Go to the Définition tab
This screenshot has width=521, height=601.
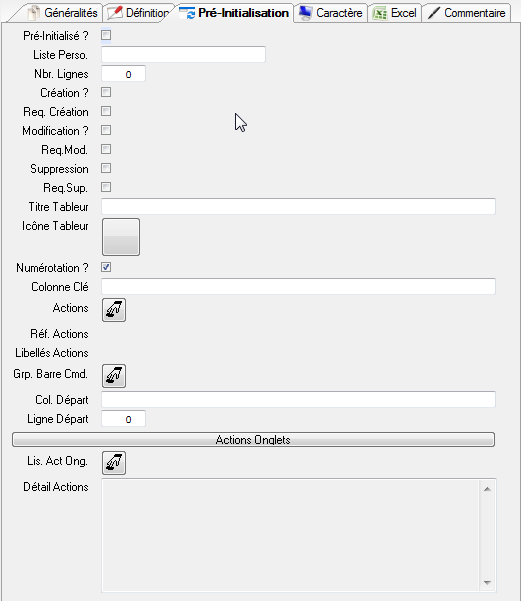click(x=138, y=13)
